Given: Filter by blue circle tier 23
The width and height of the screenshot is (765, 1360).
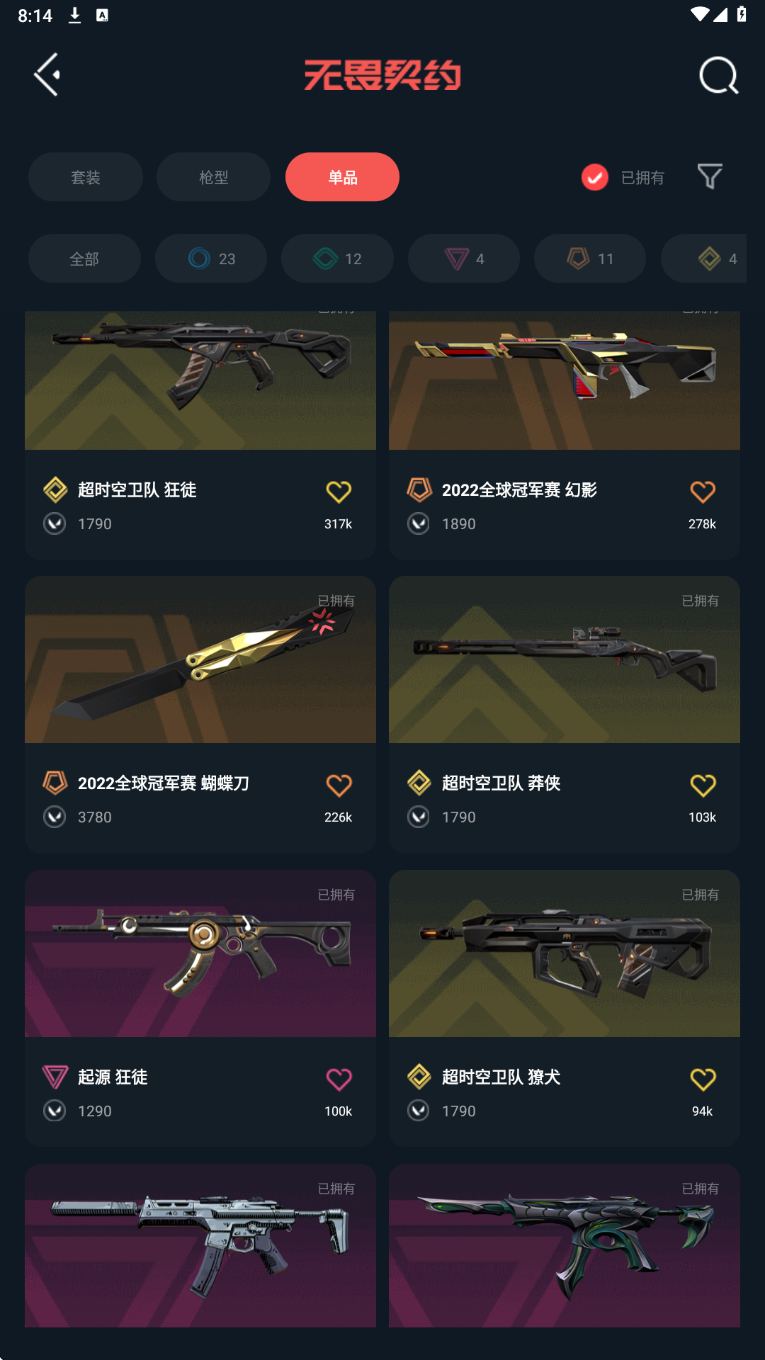Looking at the screenshot, I should click(x=211, y=259).
